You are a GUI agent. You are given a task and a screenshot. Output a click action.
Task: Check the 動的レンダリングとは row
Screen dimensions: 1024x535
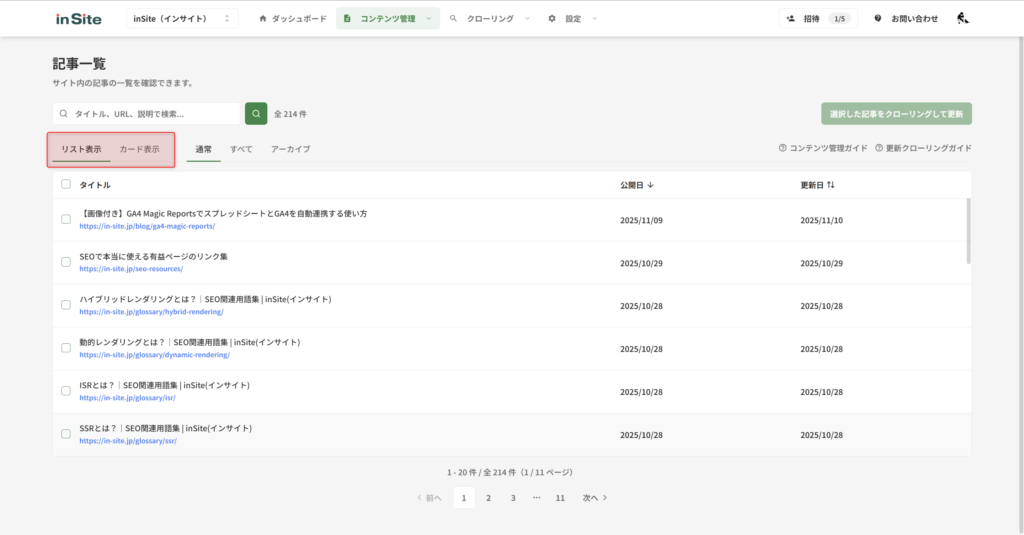point(66,348)
